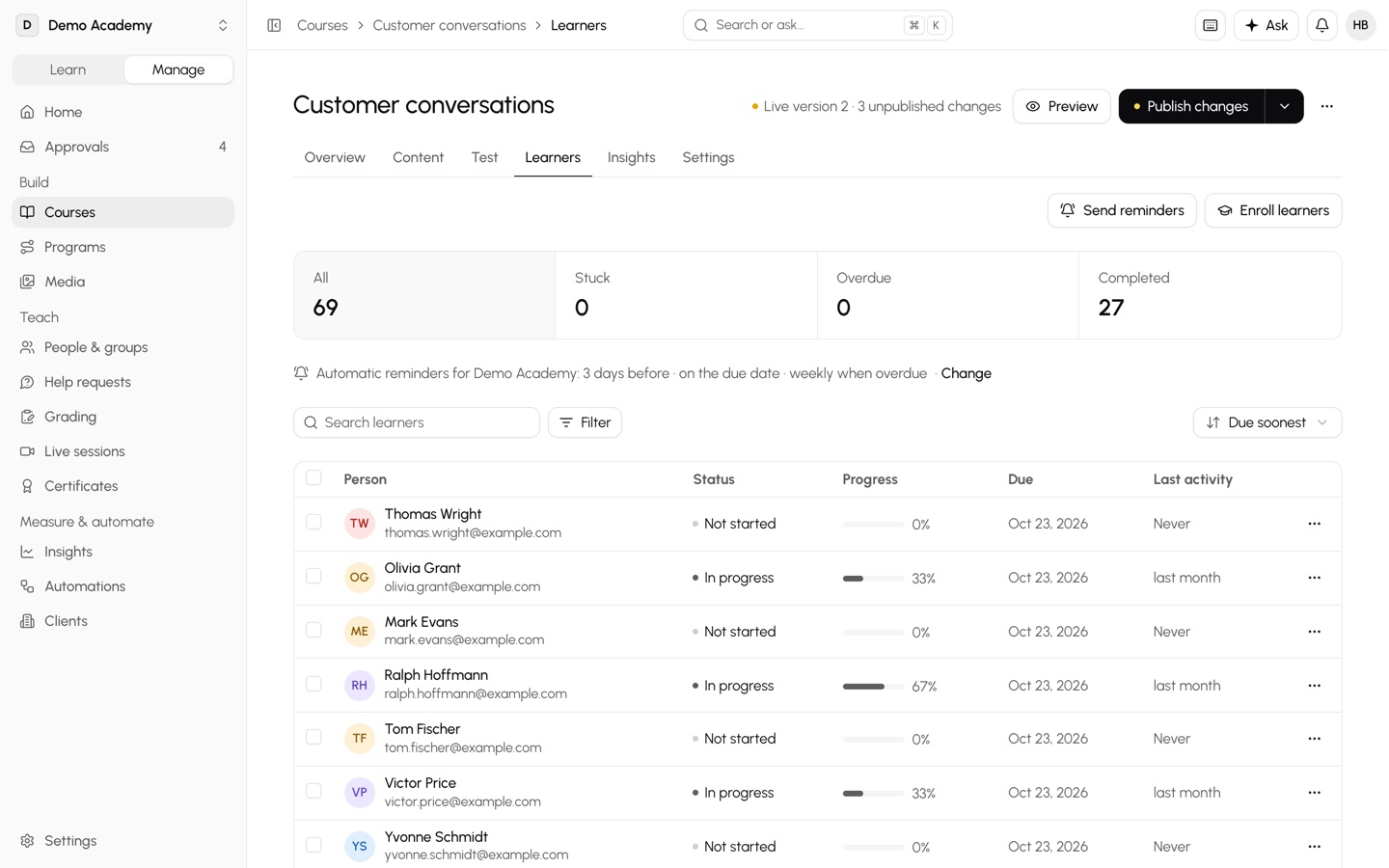This screenshot has height=868, width=1389.
Task: Click Enroll learners button
Action: (x=1272, y=210)
